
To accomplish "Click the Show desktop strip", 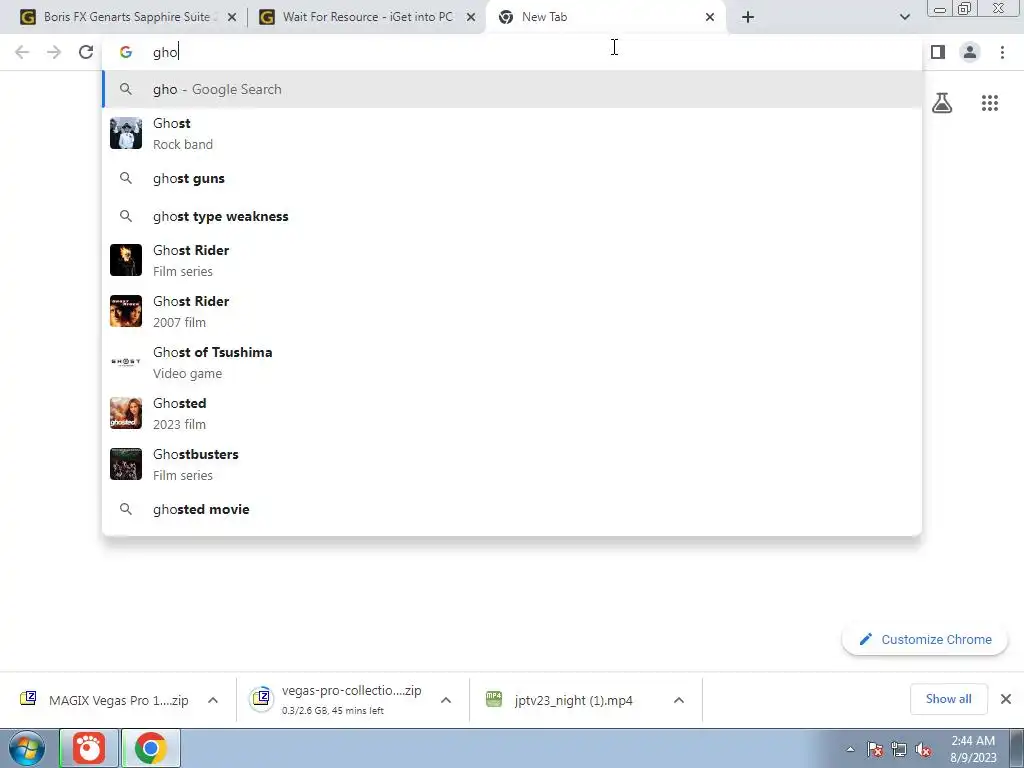I will (x=1017, y=748).
